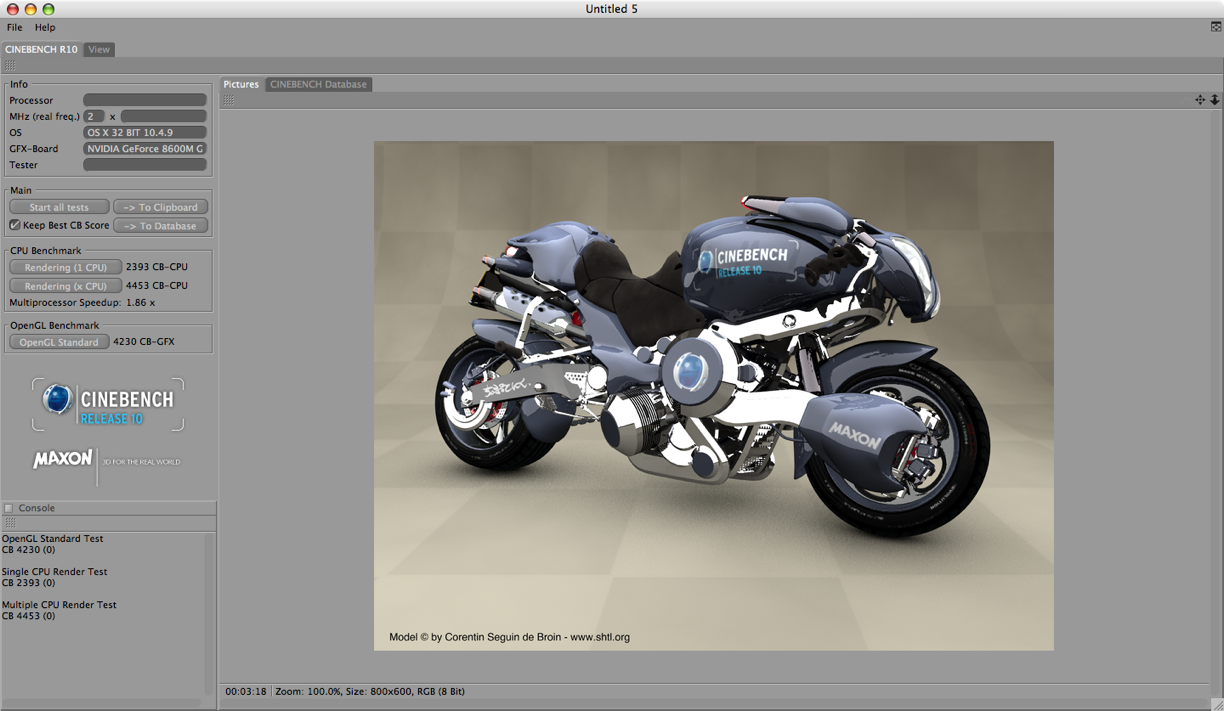Click the console line CB 4453 (0)
The width and height of the screenshot is (1224, 711).
click(x=29, y=616)
